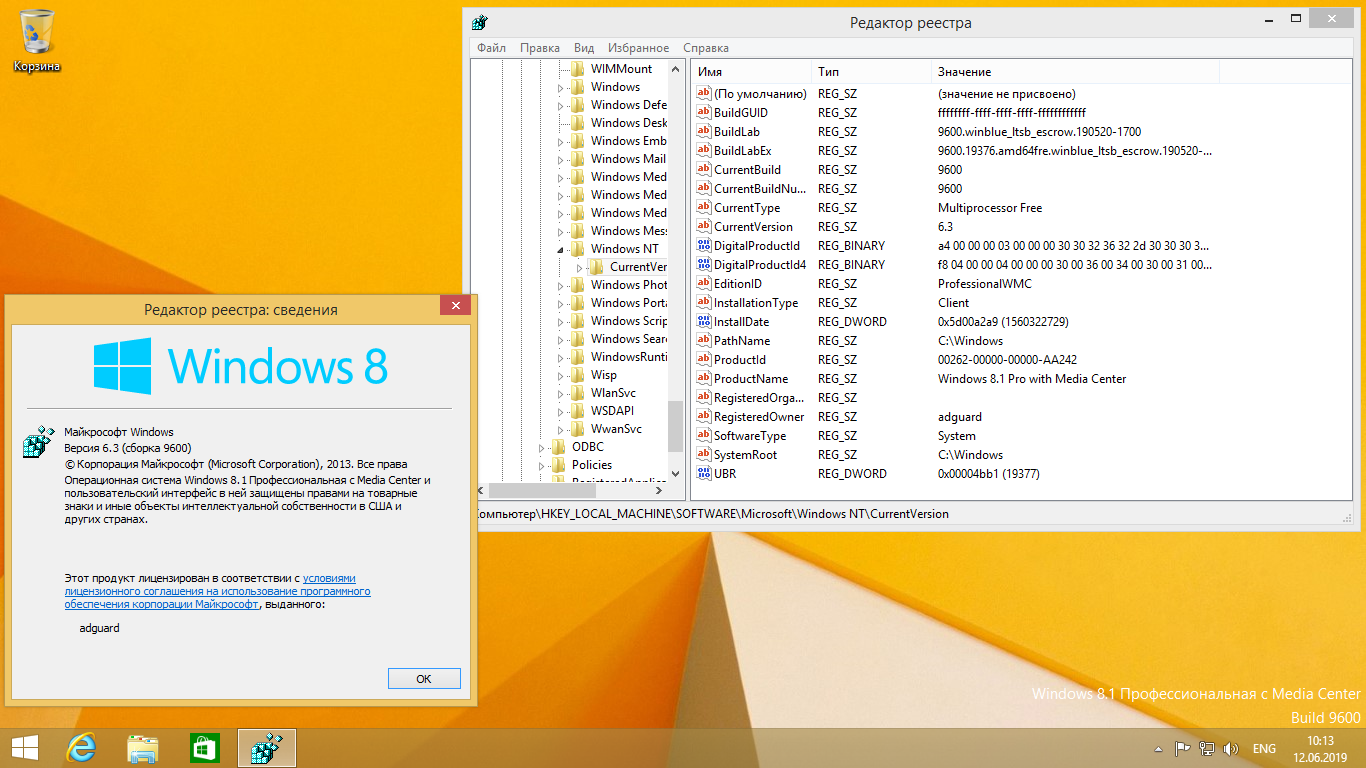Select the DigitalProductId binary value icon
This screenshot has height=768, width=1366.
pos(704,246)
